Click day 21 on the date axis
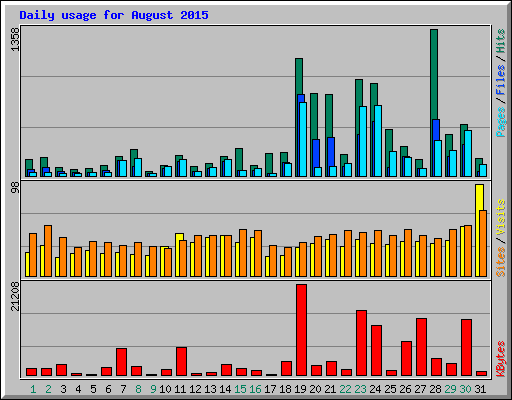512x400 pixels. [330, 389]
